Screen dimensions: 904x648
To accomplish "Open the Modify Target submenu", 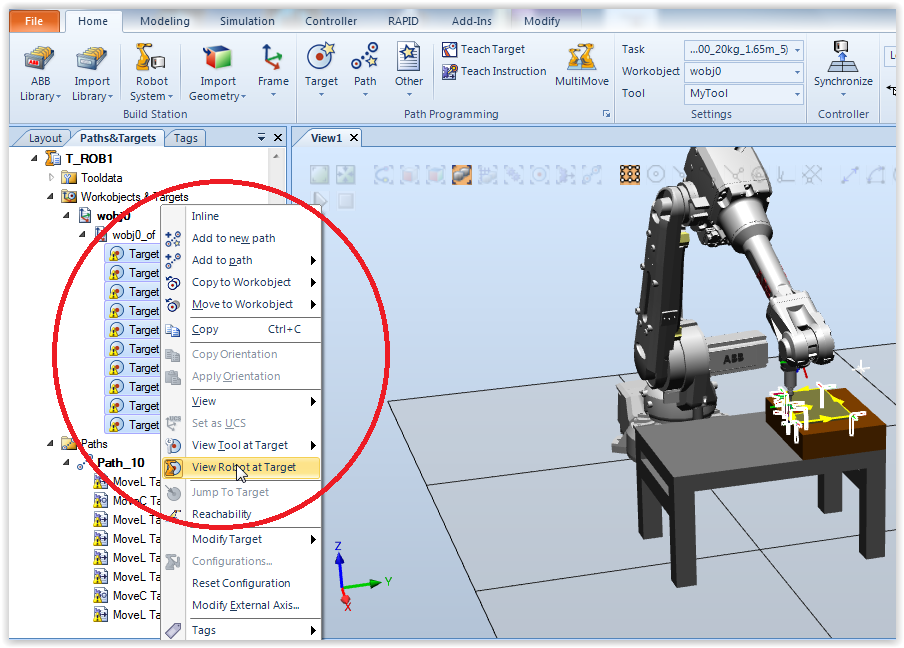I will [241, 539].
